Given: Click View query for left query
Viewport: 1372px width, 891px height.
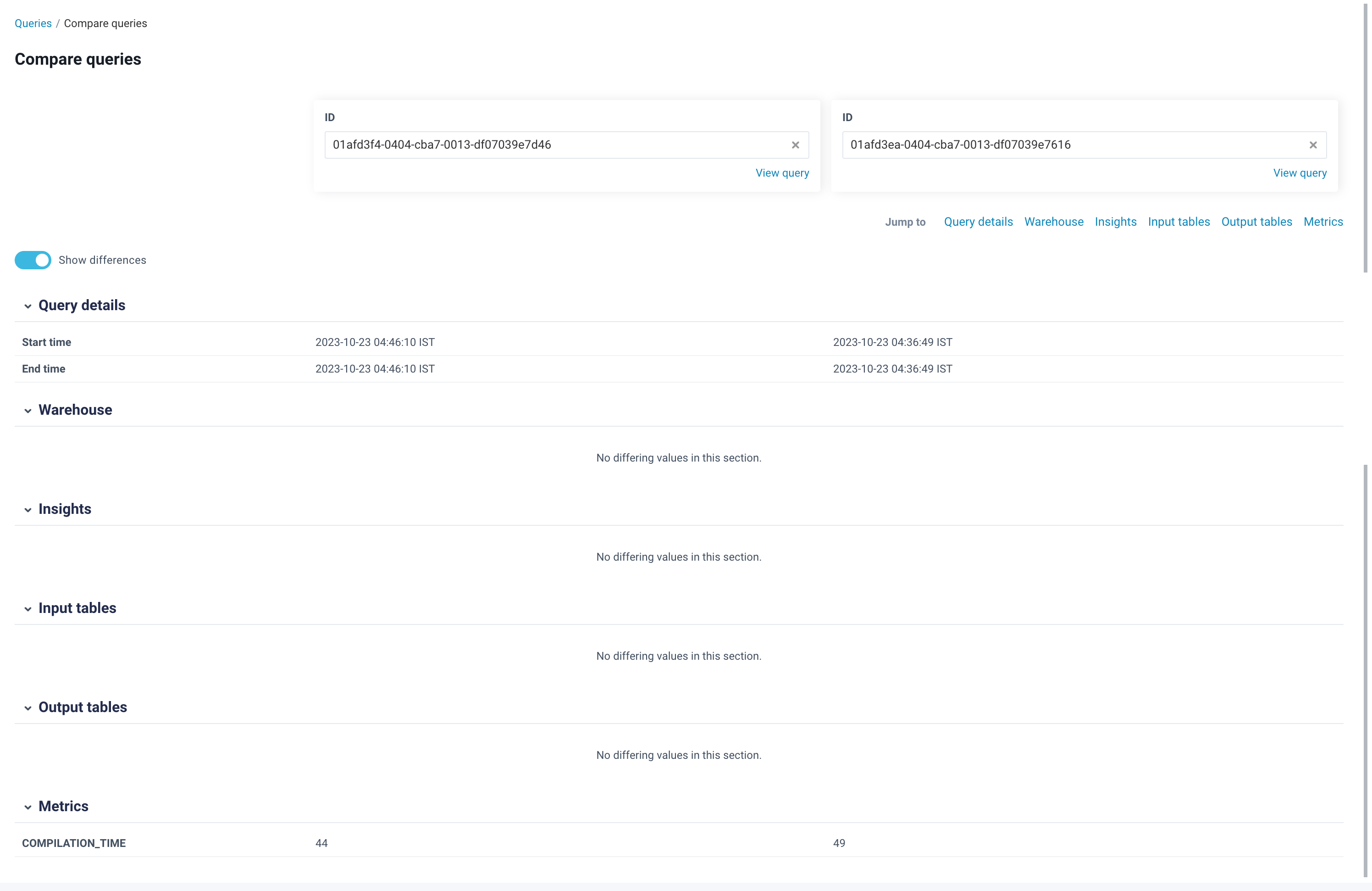Looking at the screenshot, I should [x=782, y=172].
